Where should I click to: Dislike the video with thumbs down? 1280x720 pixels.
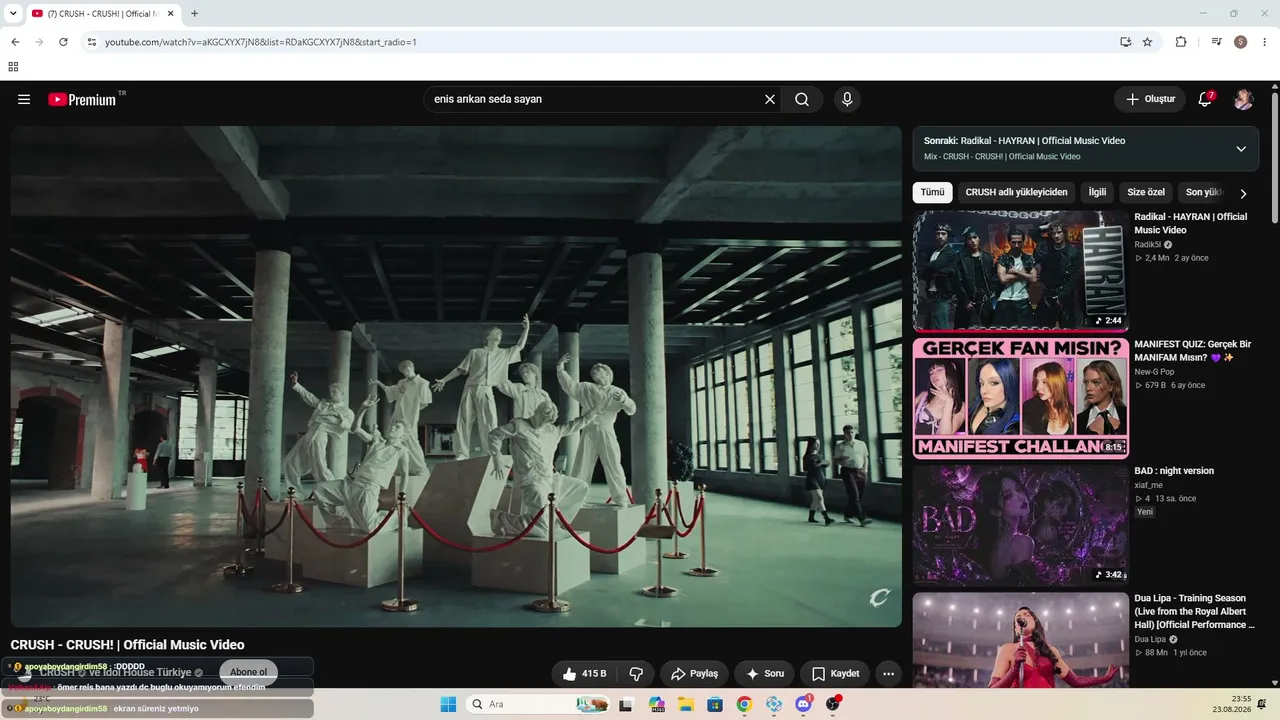point(636,674)
